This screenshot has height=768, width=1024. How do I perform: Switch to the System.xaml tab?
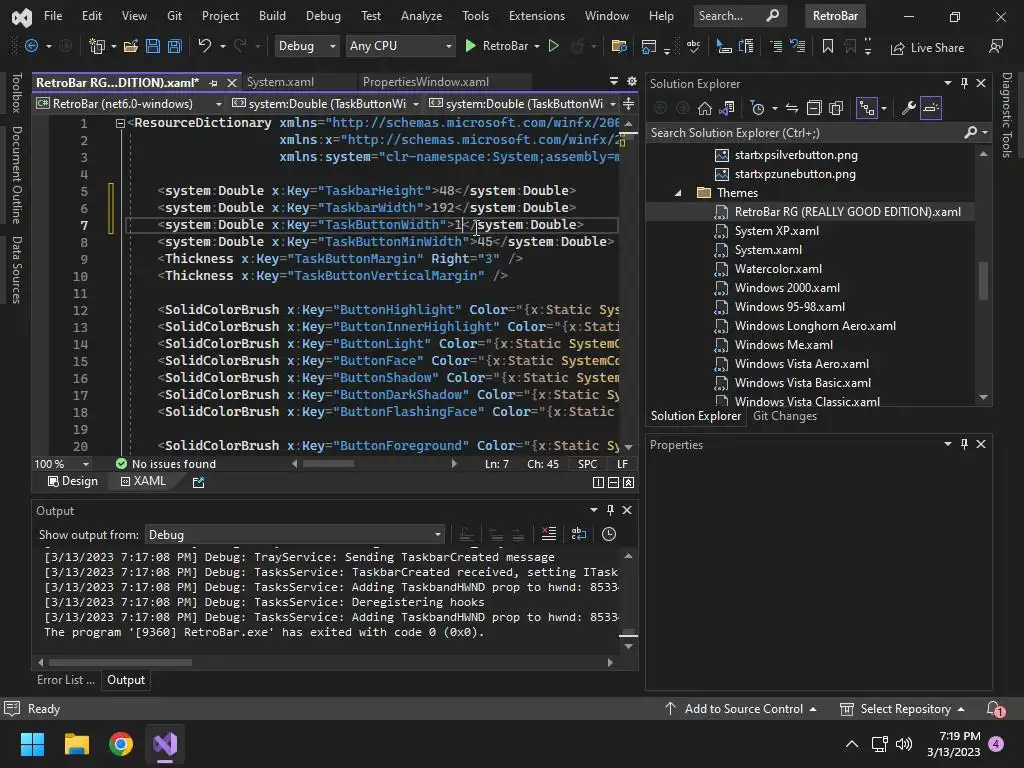pos(280,82)
